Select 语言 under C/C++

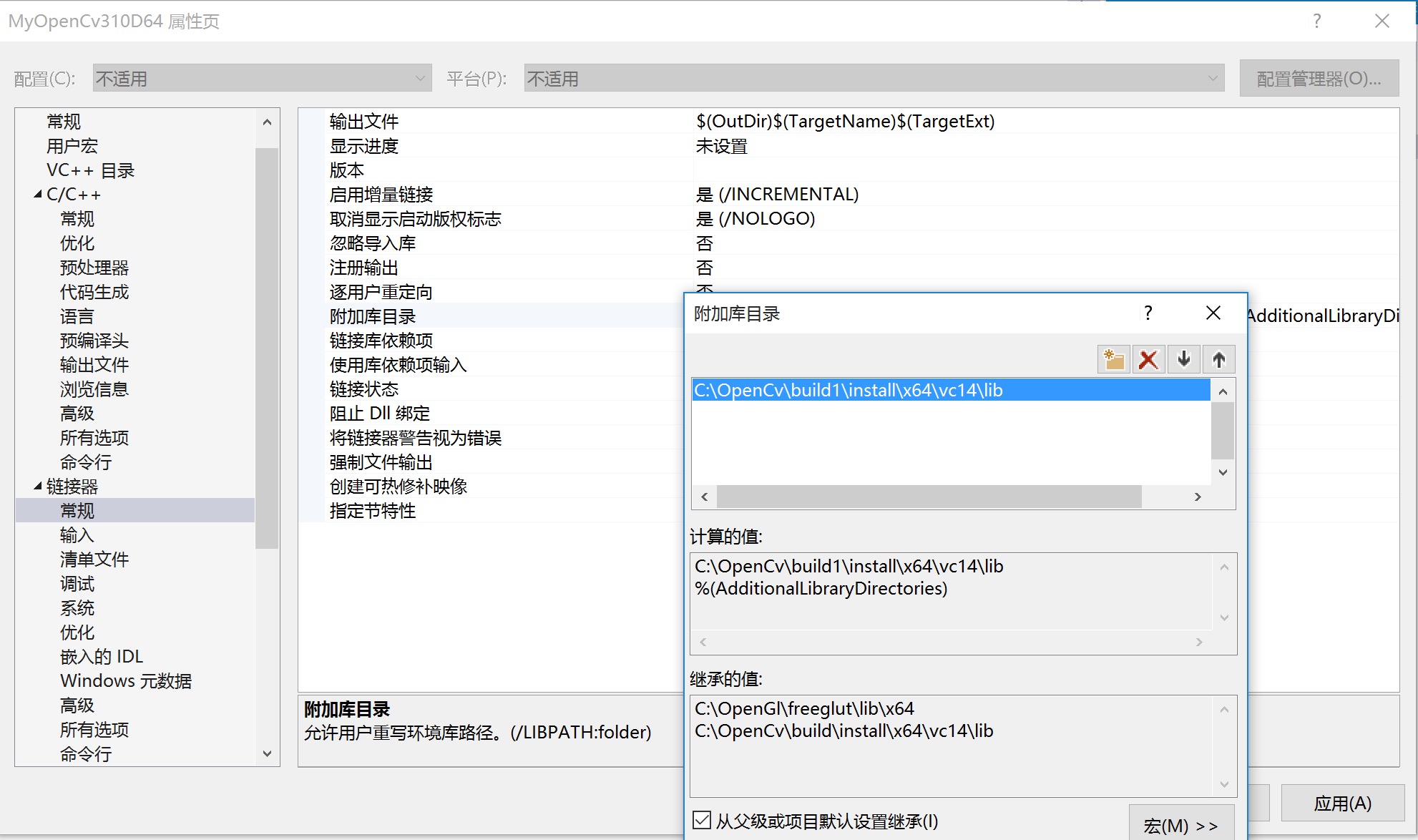[x=77, y=316]
